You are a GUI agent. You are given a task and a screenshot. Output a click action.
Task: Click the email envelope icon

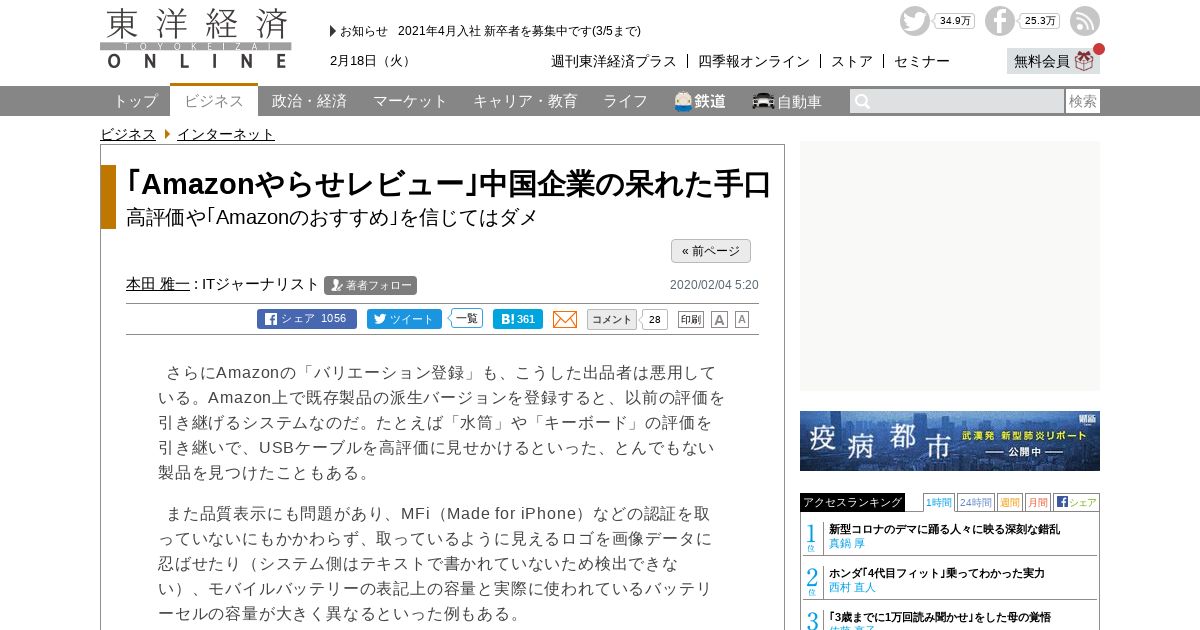565,319
